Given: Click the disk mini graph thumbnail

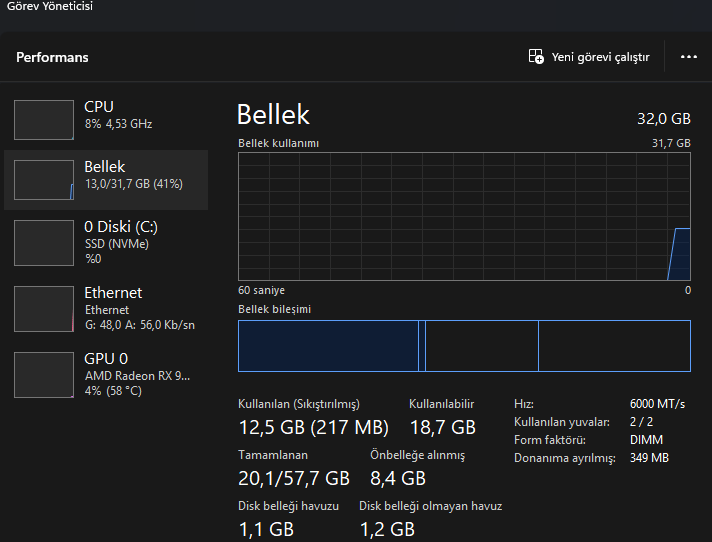Looking at the screenshot, I should [44, 243].
